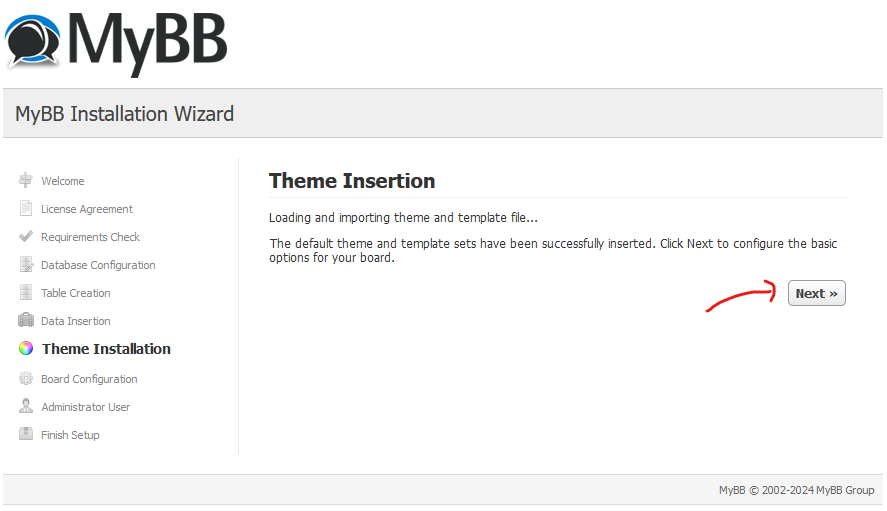The width and height of the screenshot is (887, 511).
Task: Go to Database Configuration step label
Action: point(98,265)
